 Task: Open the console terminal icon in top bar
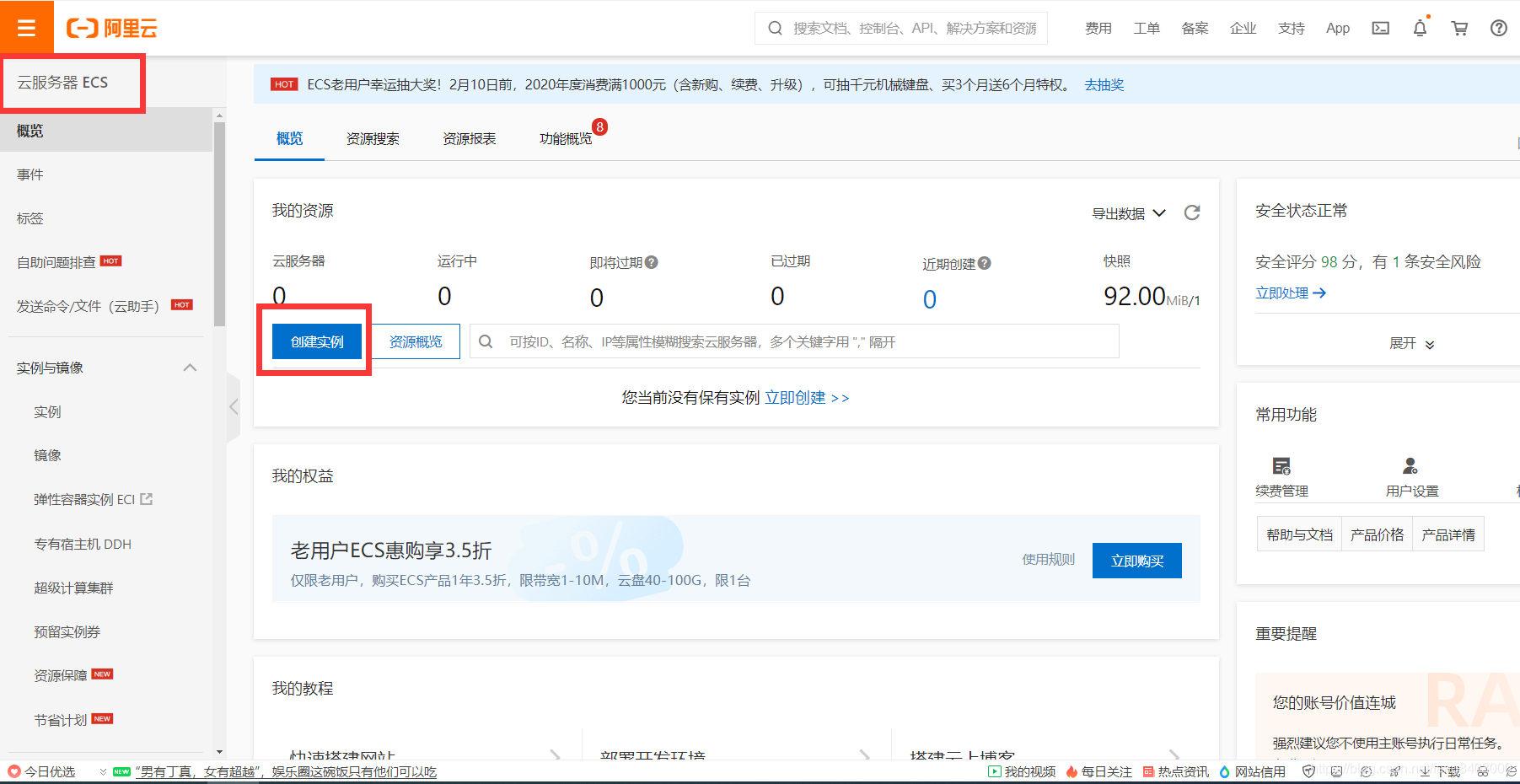click(1380, 28)
